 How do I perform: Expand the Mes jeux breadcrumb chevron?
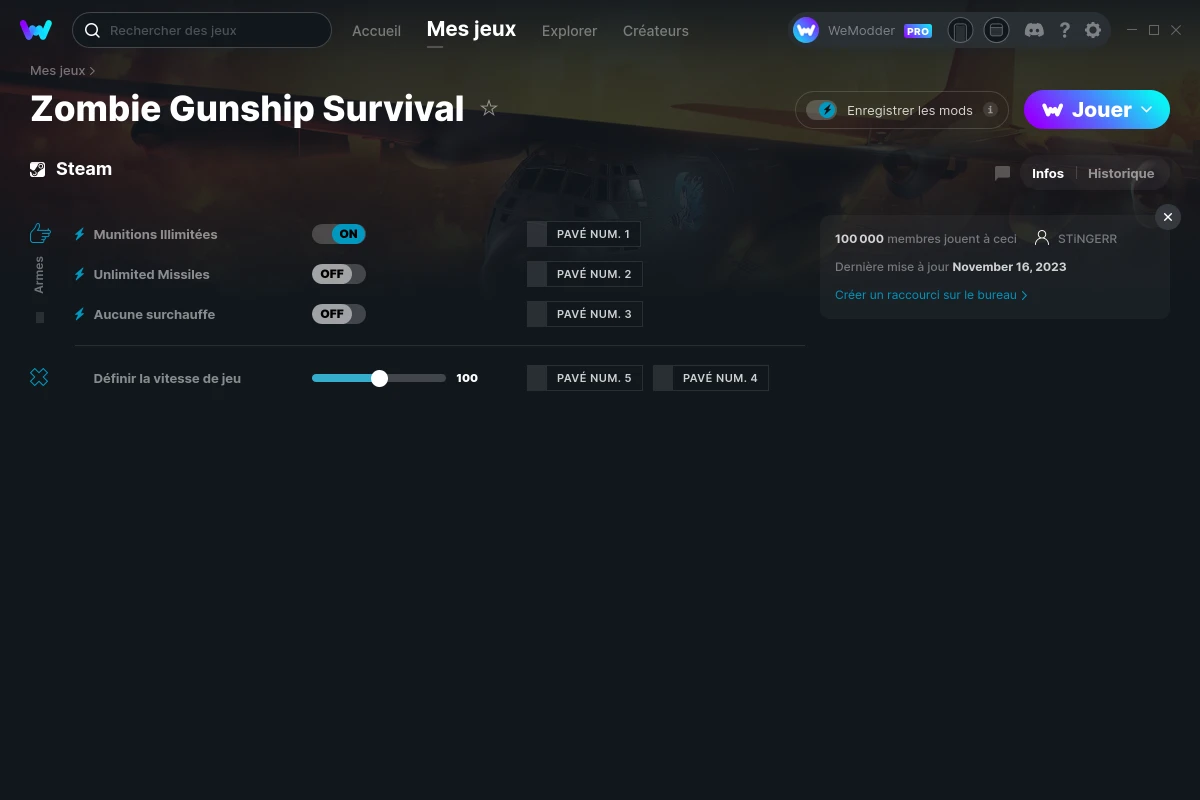[x=93, y=71]
